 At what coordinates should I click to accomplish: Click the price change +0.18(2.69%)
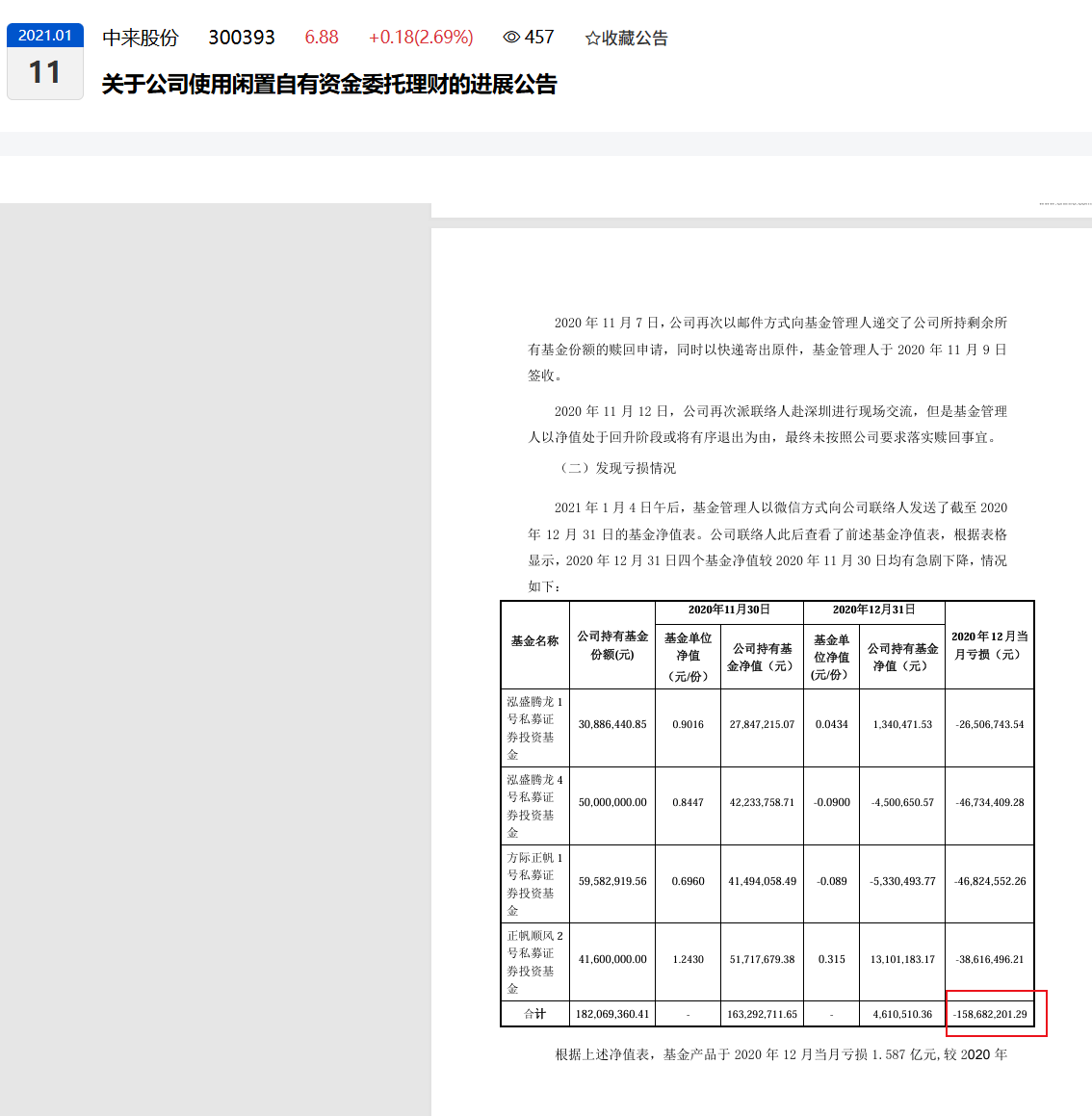pyautogui.click(x=421, y=38)
